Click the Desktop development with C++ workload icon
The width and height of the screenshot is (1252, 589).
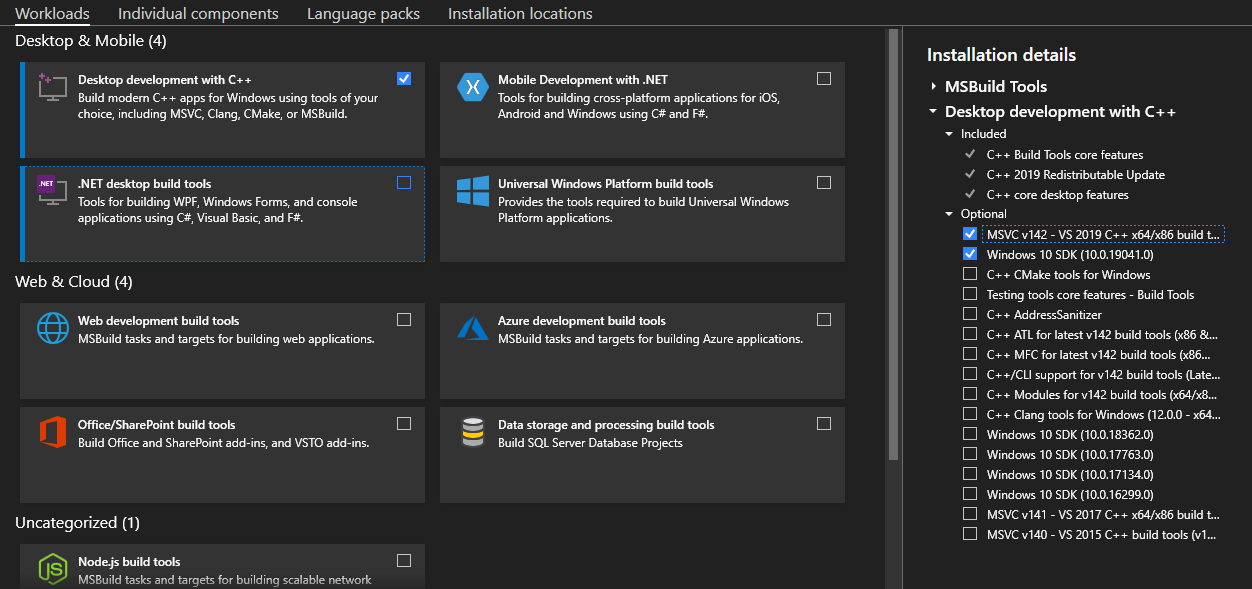52,86
